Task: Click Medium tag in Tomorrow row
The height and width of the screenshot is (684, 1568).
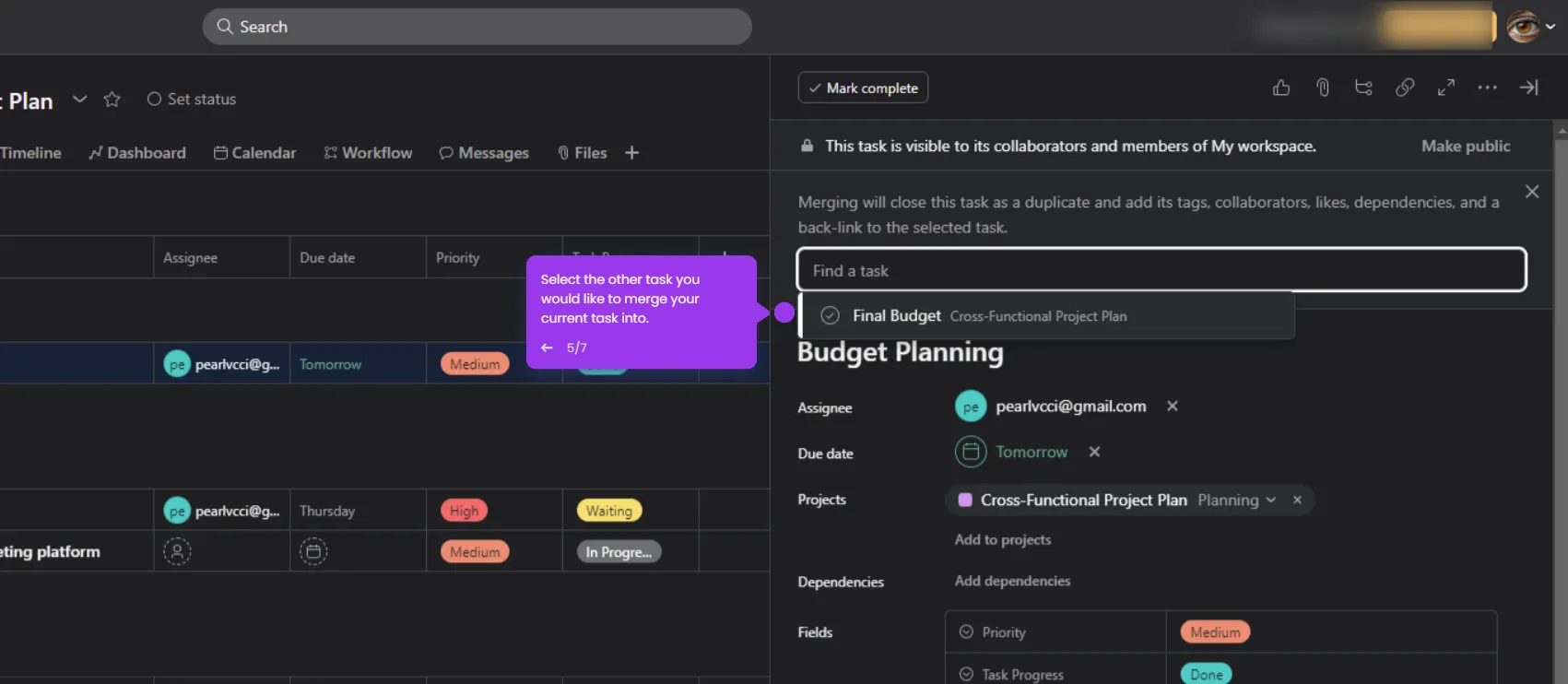Action: [x=475, y=364]
